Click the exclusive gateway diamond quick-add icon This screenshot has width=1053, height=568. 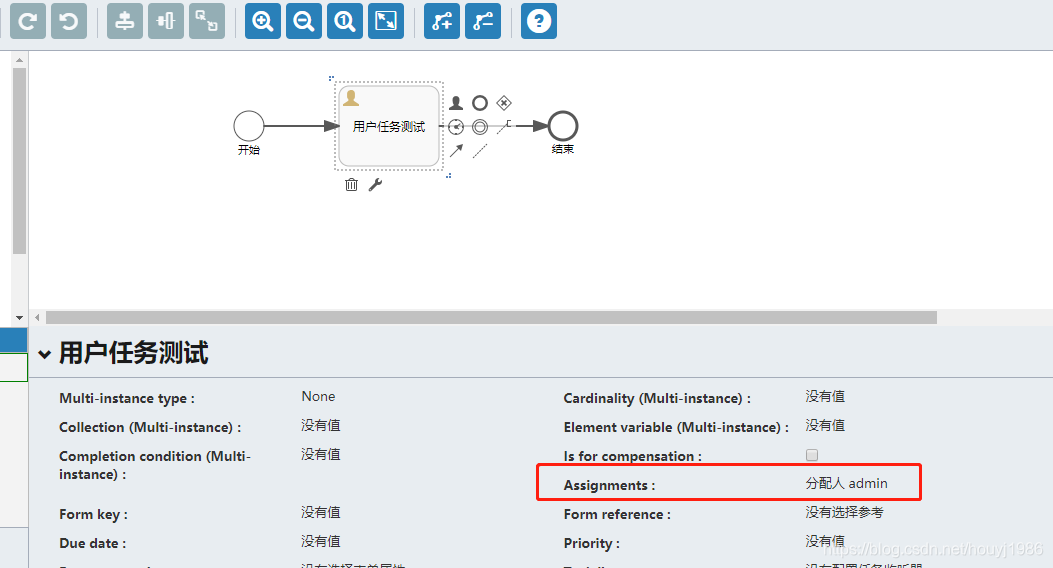[x=504, y=103]
